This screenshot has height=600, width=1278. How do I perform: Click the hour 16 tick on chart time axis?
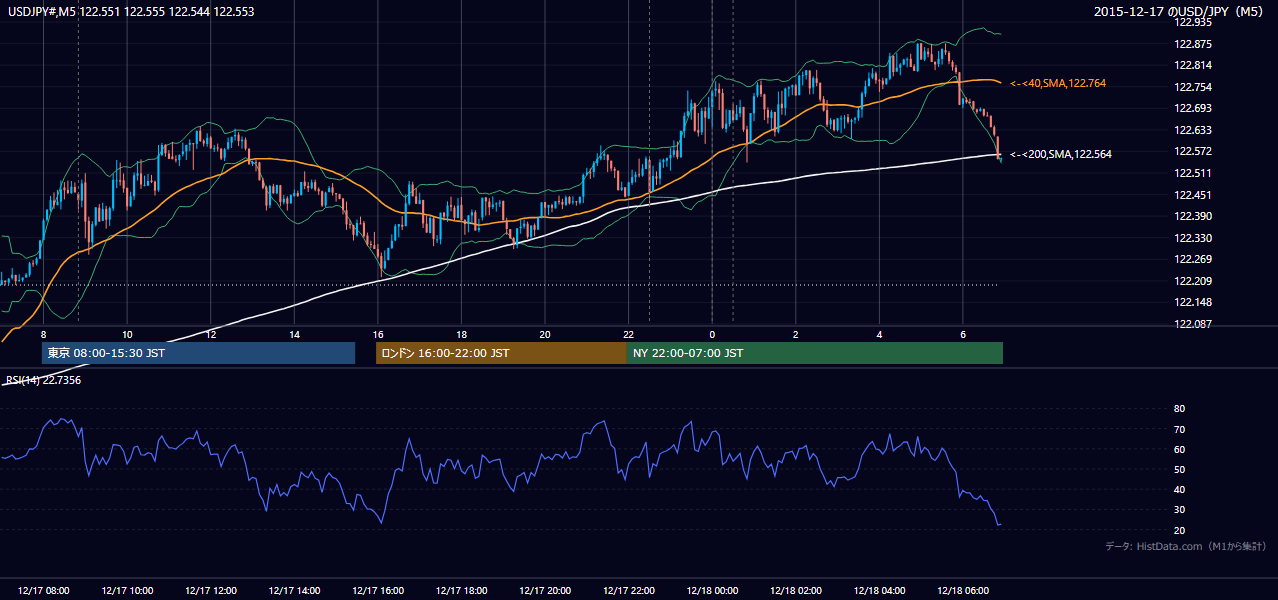pos(377,334)
